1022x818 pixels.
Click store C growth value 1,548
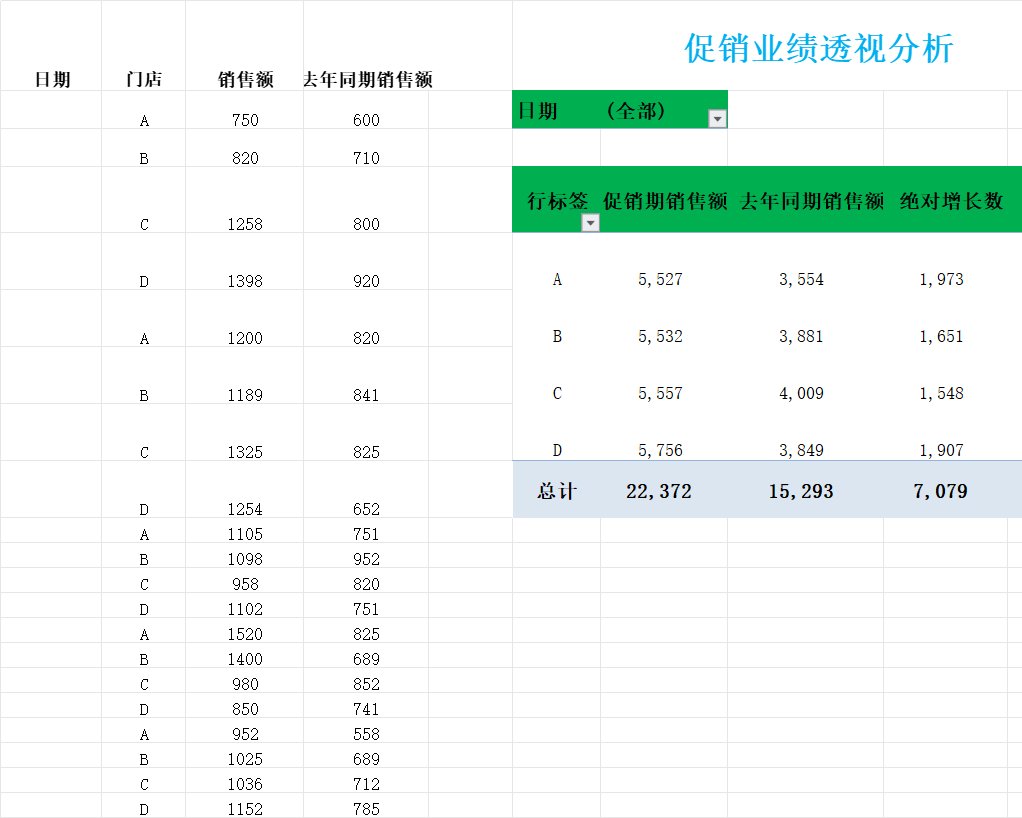(940, 394)
